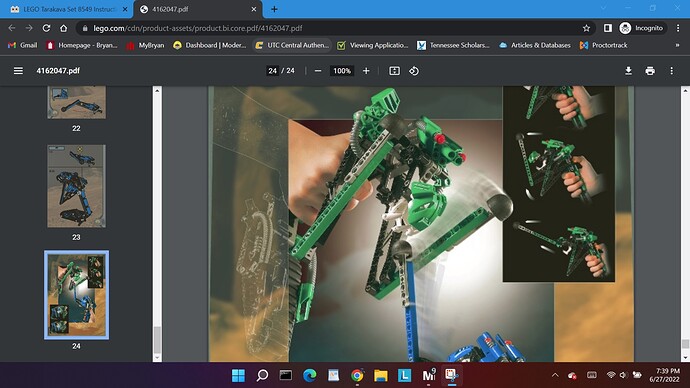Open the PDF viewer more actions menu

pyautogui.click(x=672, y=71)
